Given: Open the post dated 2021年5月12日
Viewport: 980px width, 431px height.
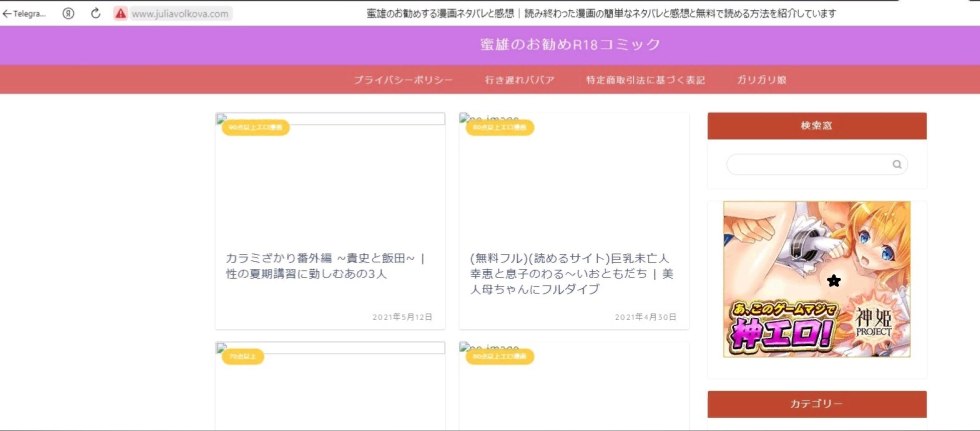Looking at the screenshot, I should 325,264.
